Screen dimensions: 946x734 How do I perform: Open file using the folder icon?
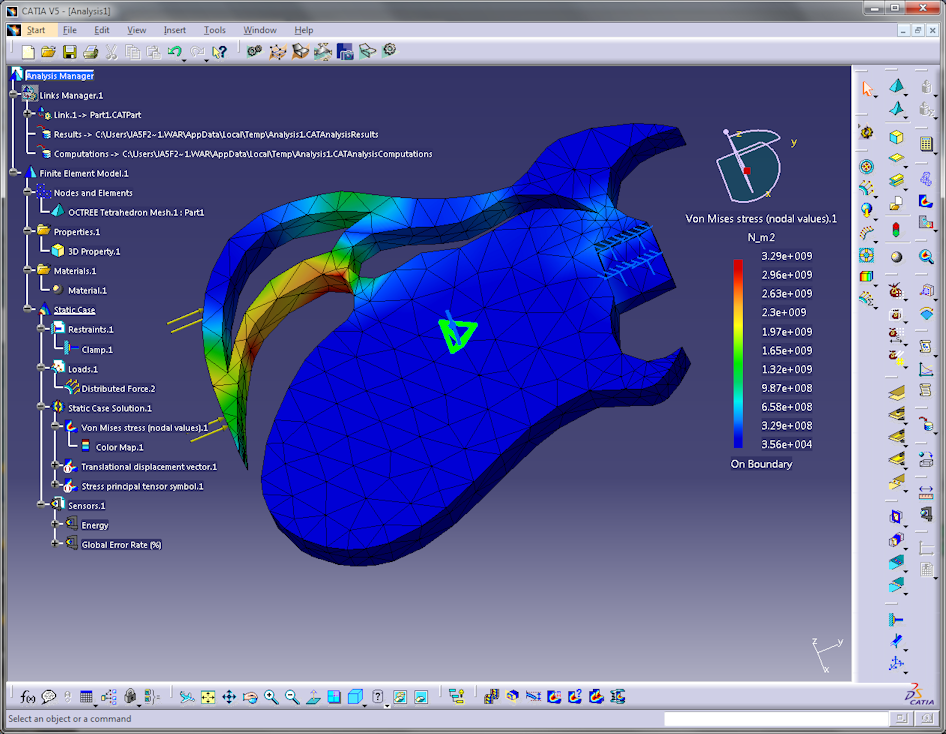[48, 51]
